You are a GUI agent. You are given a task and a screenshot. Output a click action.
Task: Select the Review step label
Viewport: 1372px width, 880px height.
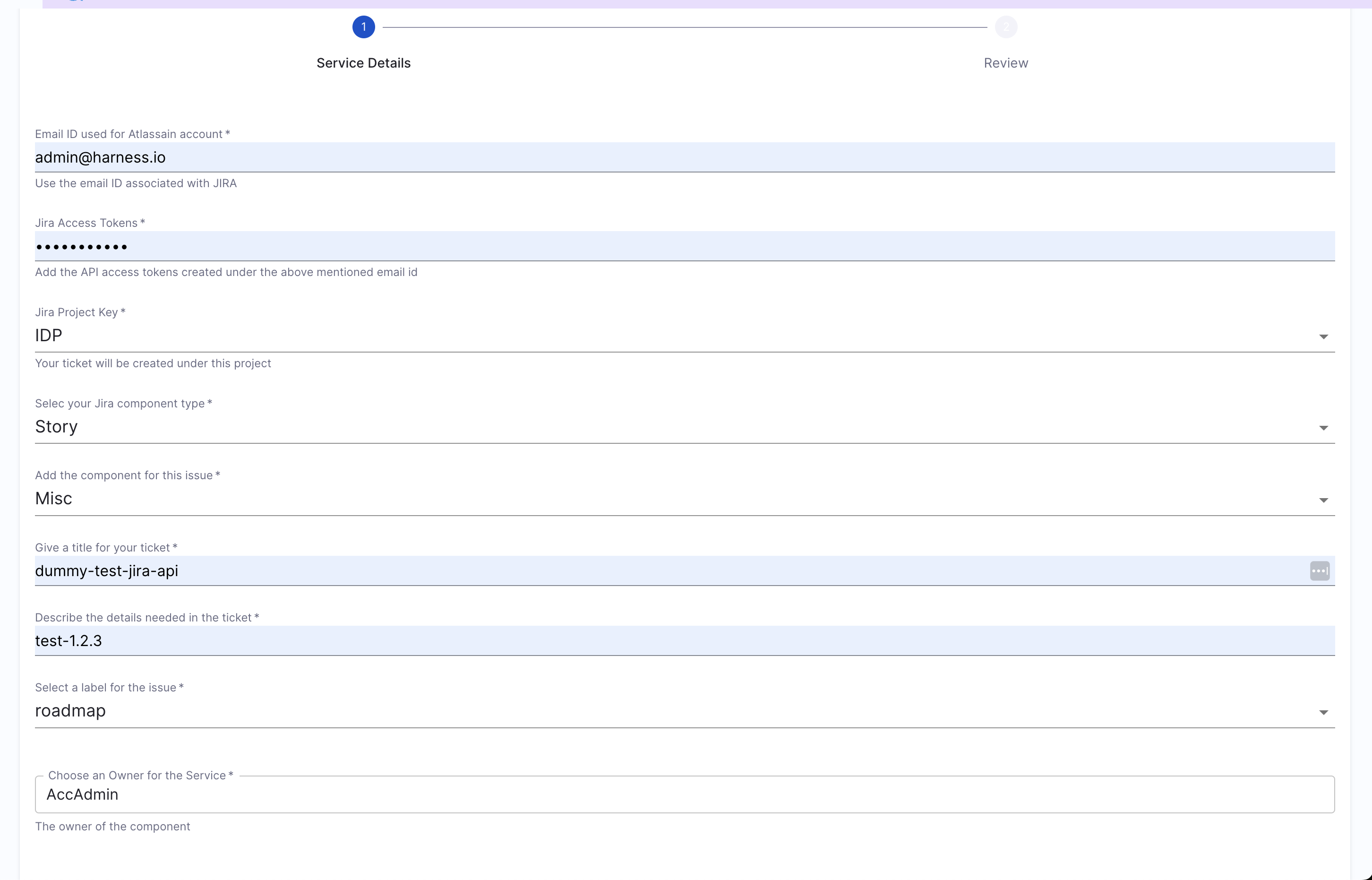pos(1006,63)
